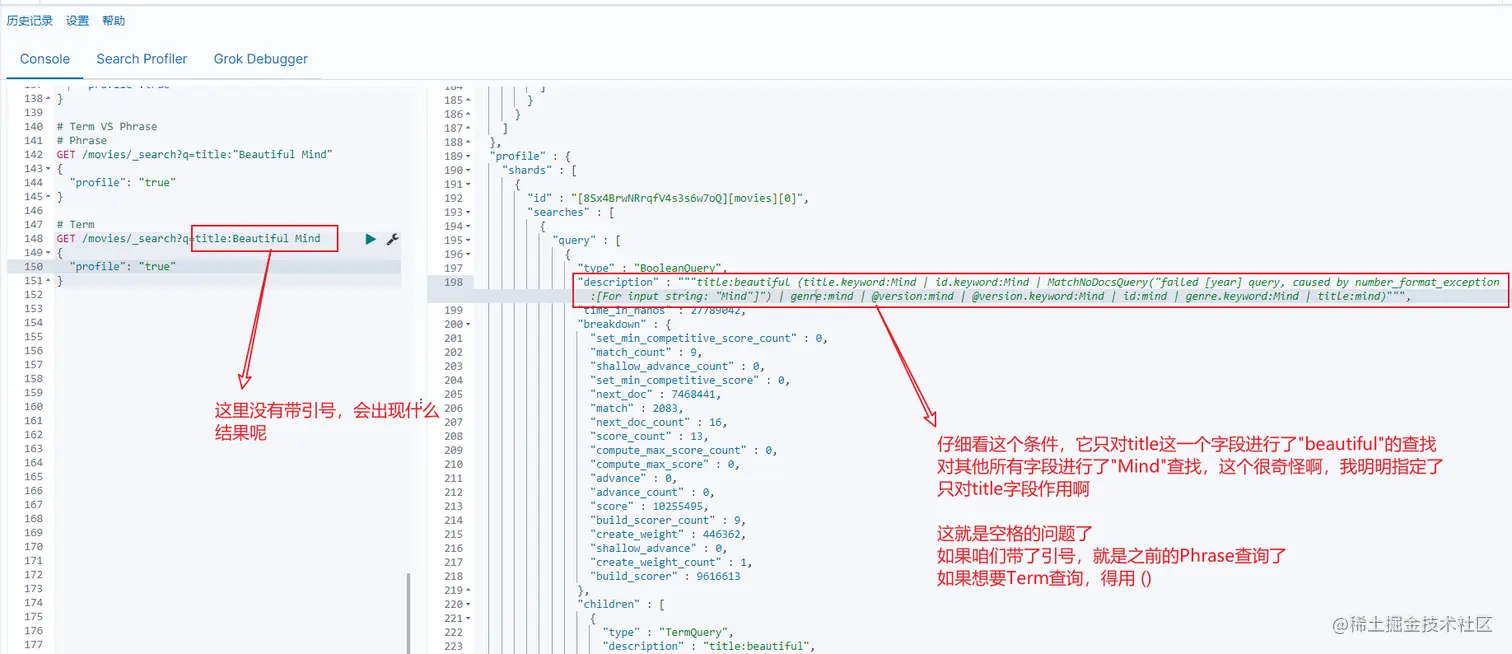Click "type" : "TermQuery" on line 222

(x=668, y=633)
